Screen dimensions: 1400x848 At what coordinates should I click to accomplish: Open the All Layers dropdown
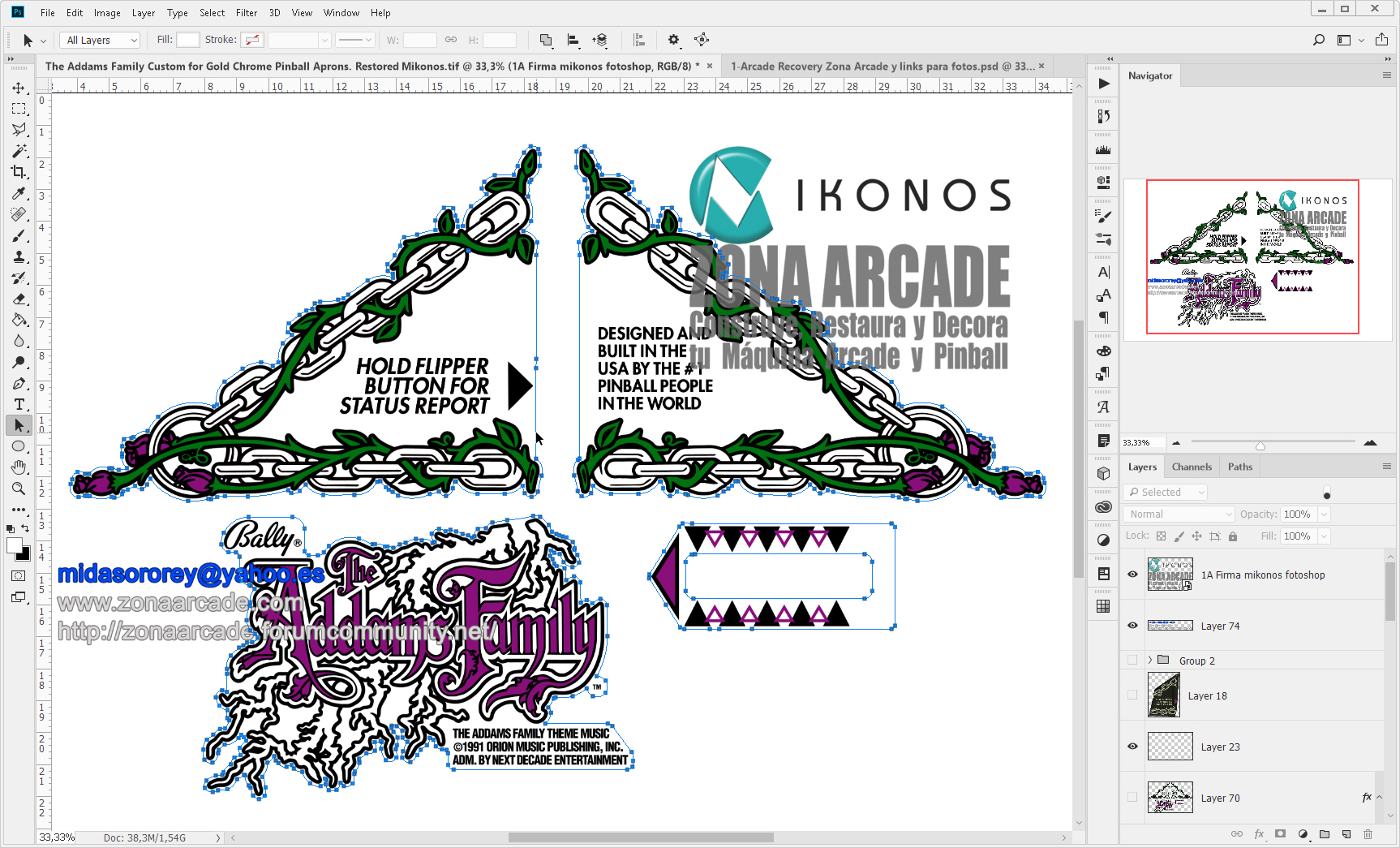[101, 40]
